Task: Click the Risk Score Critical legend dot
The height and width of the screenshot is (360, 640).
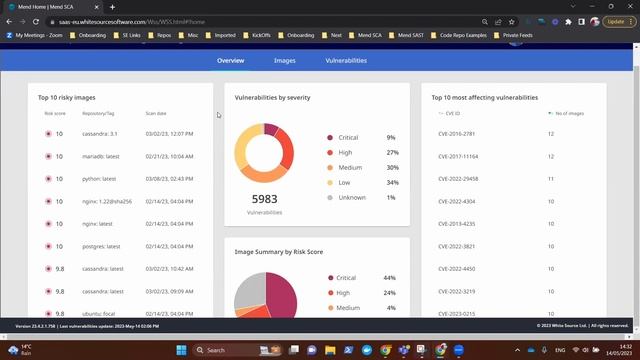Action: (x=331, y=278)
